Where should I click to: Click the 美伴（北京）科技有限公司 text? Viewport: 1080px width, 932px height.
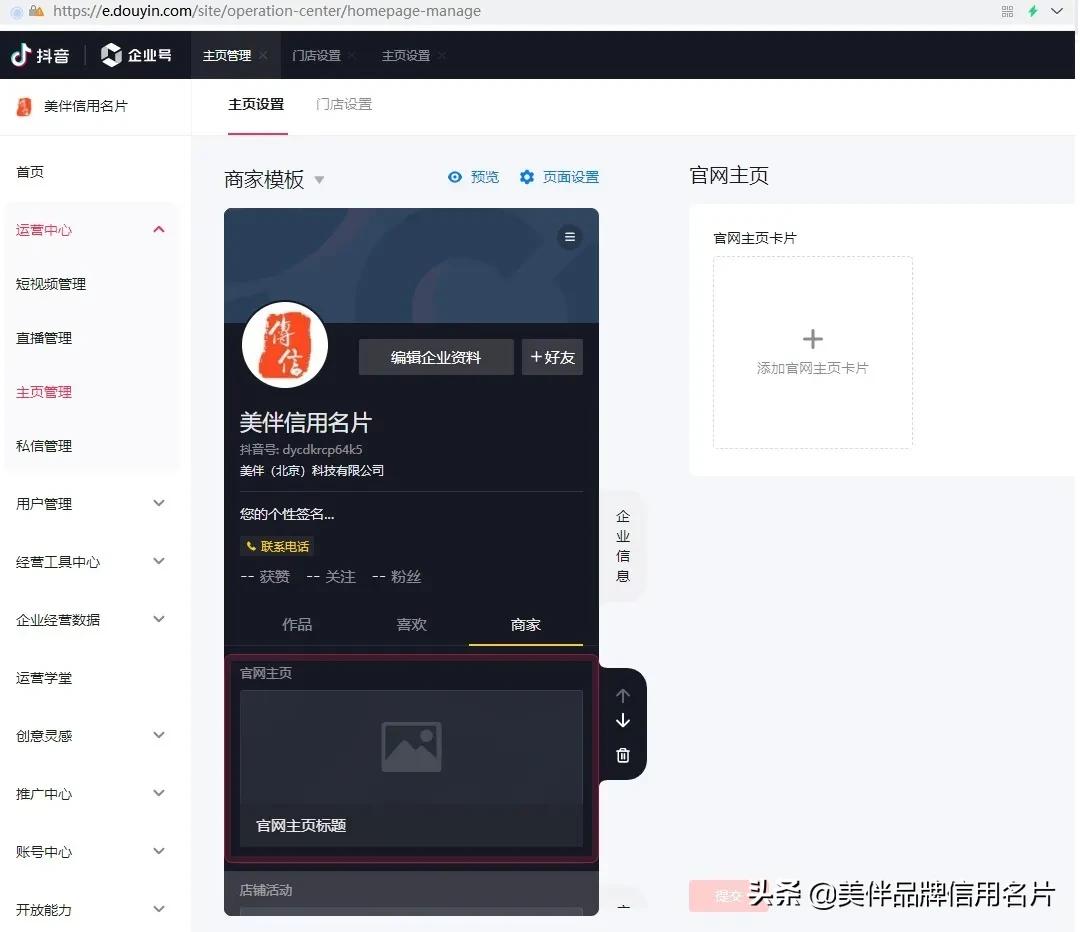[312, 470]
